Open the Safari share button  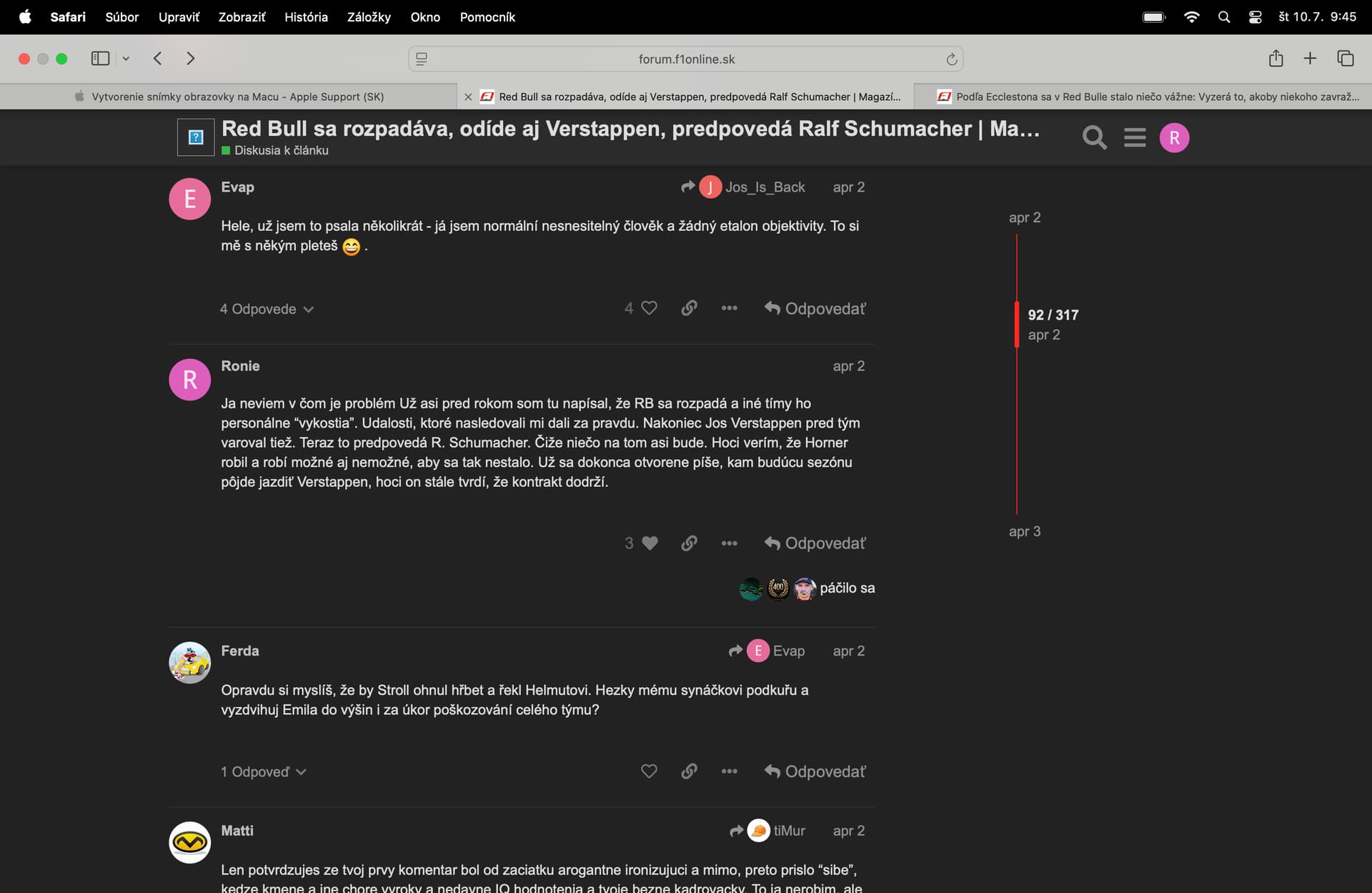[1276, 59]
